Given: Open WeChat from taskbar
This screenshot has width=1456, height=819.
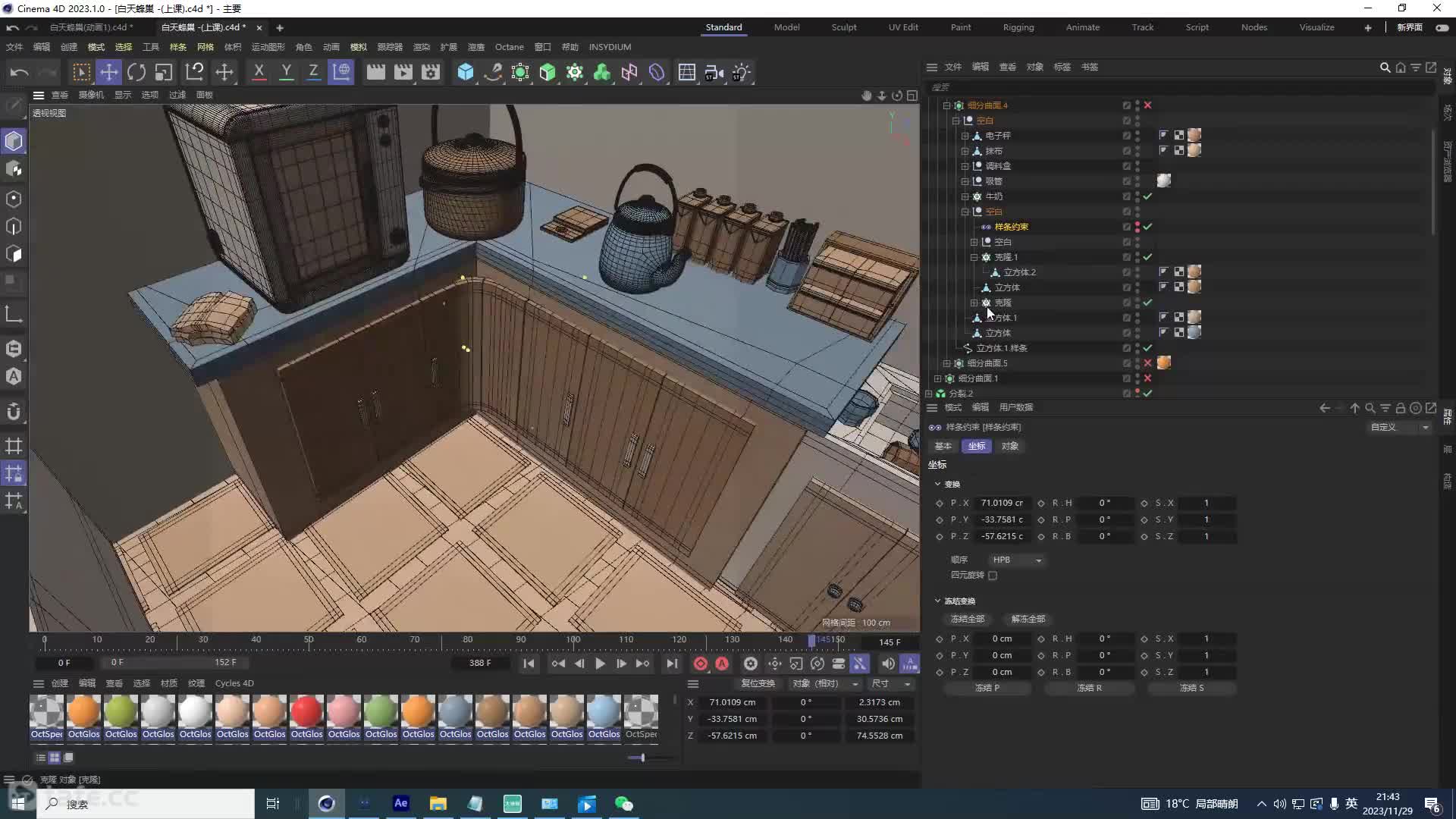Looking at the screenshot, I should point(623,803).
